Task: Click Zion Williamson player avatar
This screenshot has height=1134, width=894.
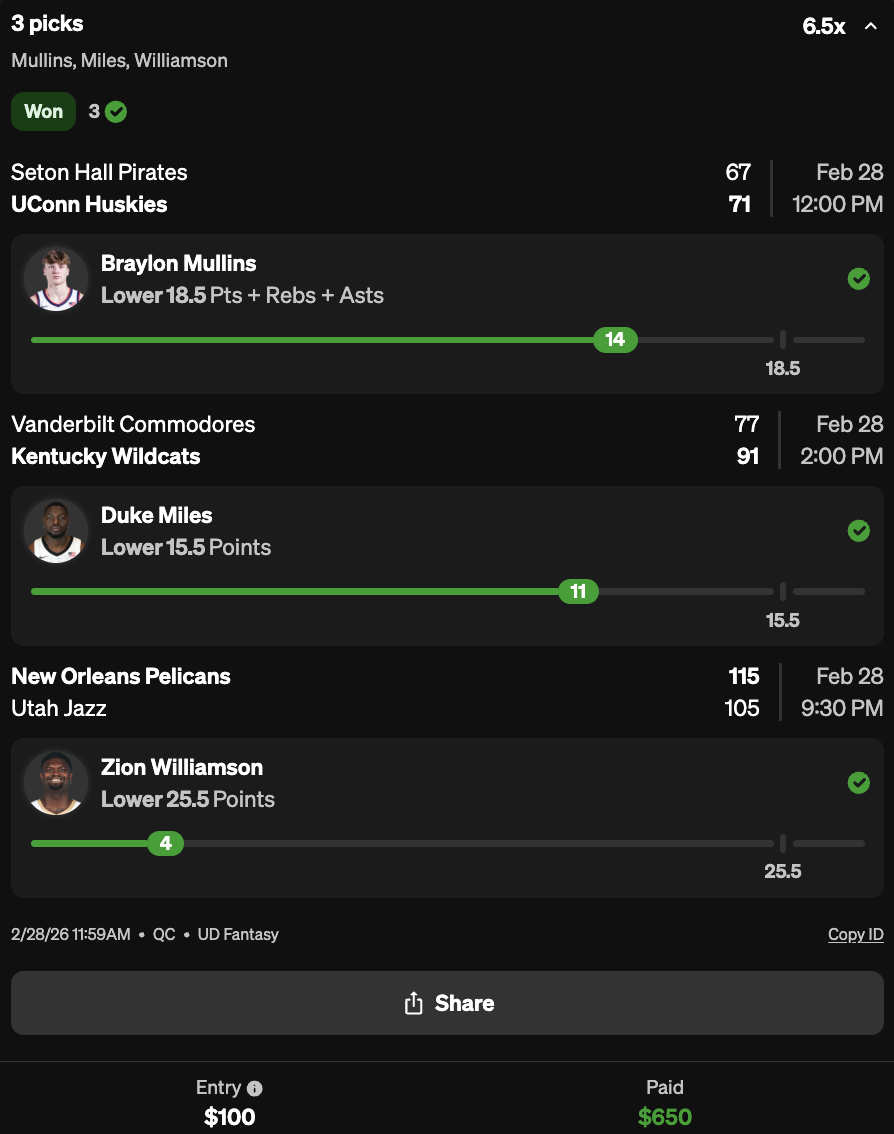Action: pos(56,783)
